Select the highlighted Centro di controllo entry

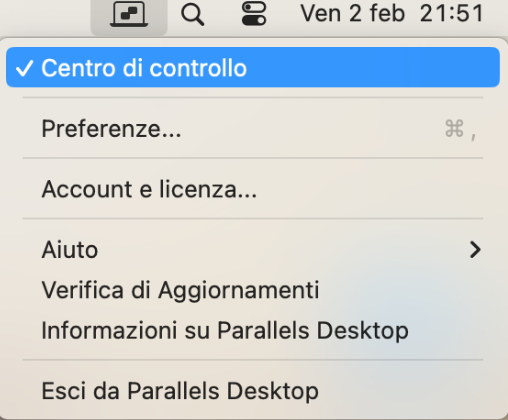pos(253,67)
